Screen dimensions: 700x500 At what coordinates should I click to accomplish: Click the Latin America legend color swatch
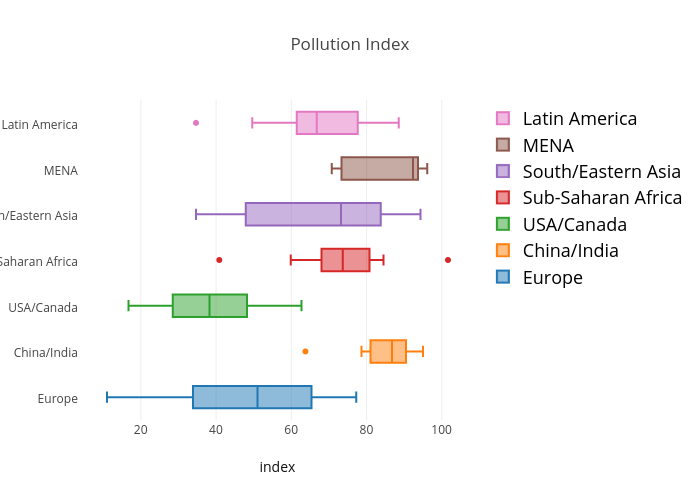point(503,119)
